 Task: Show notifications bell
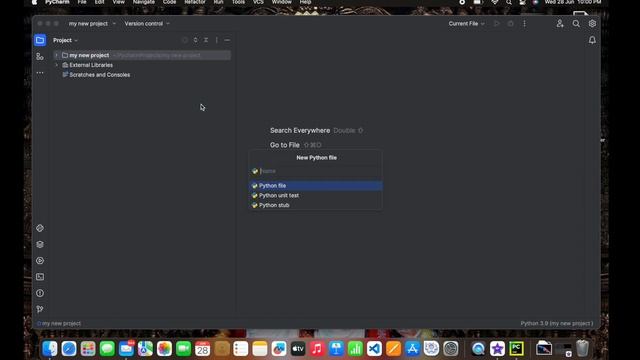(x=592, y=40)
